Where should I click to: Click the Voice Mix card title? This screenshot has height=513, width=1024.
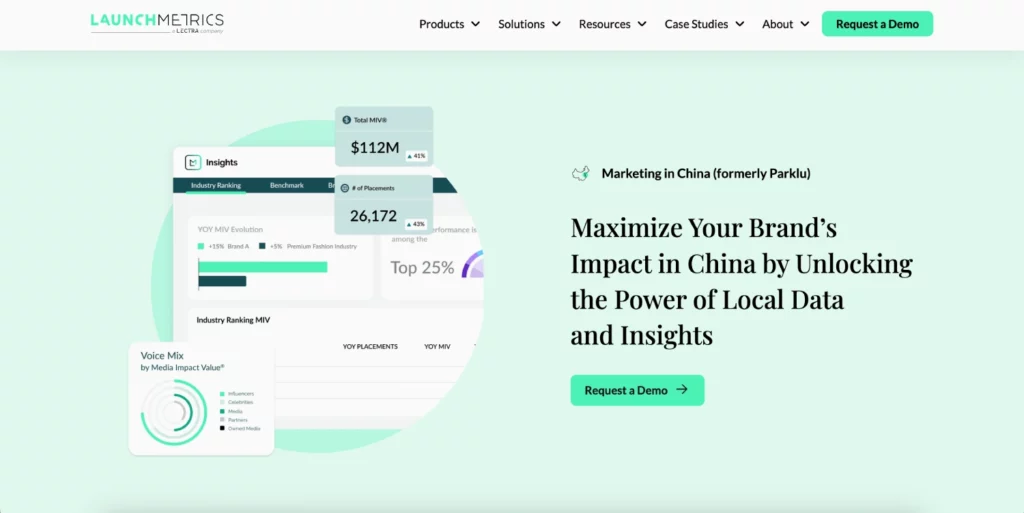[162, 356]
